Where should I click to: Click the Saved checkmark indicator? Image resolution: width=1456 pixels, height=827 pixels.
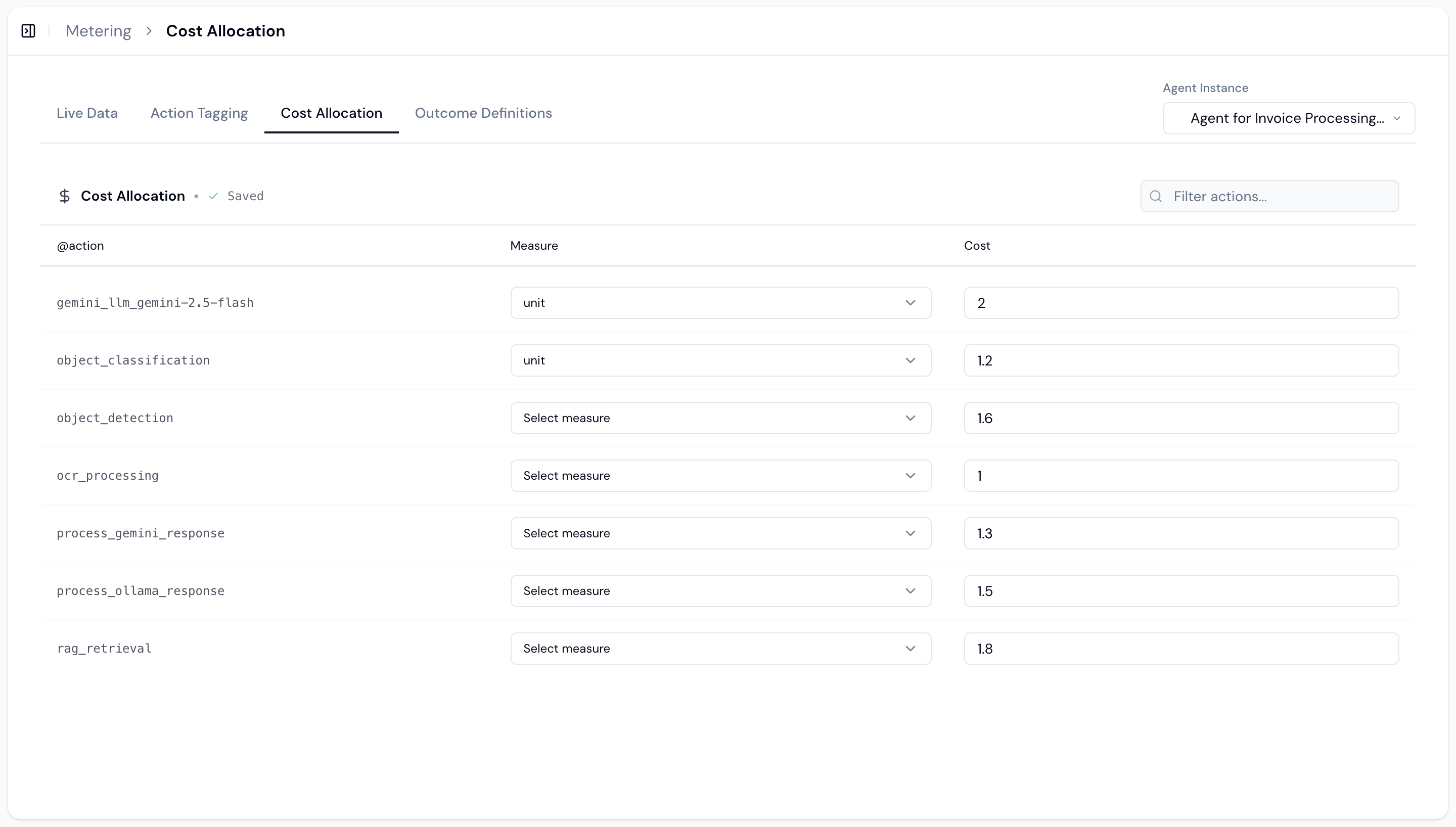click(213, 196)
